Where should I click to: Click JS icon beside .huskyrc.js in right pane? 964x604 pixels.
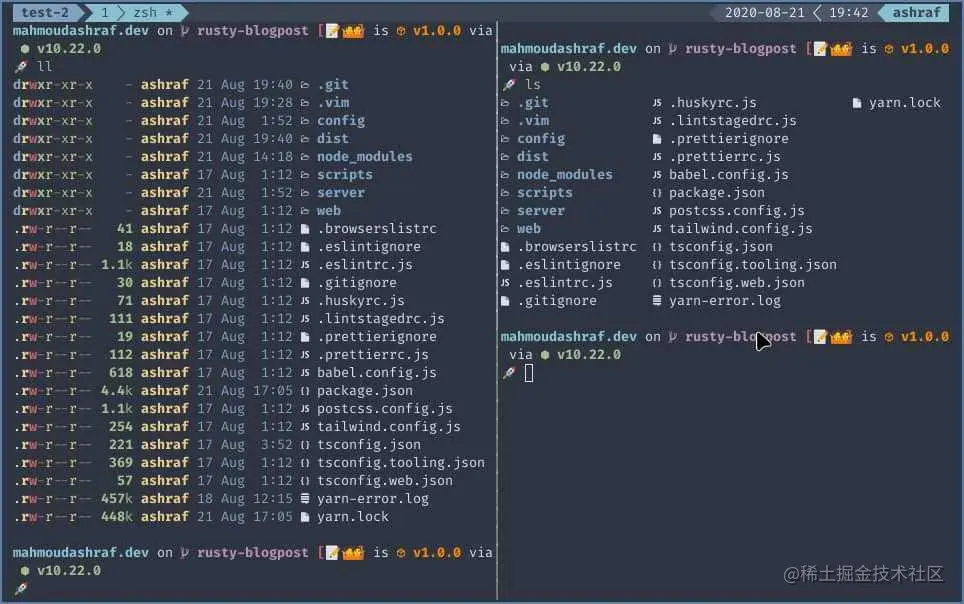point(657,103)
